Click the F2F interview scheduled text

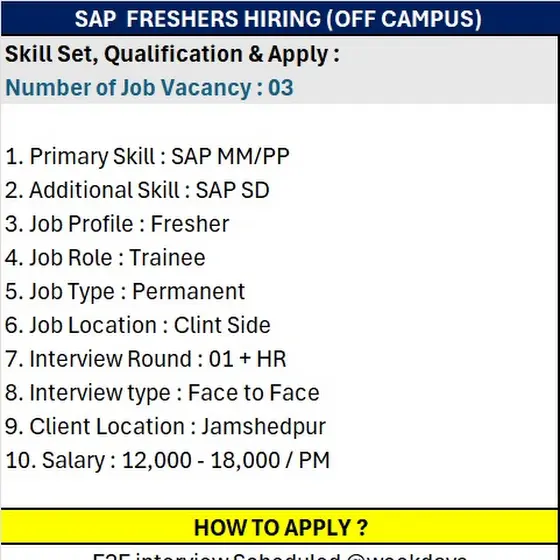click(x=280, y=556)
